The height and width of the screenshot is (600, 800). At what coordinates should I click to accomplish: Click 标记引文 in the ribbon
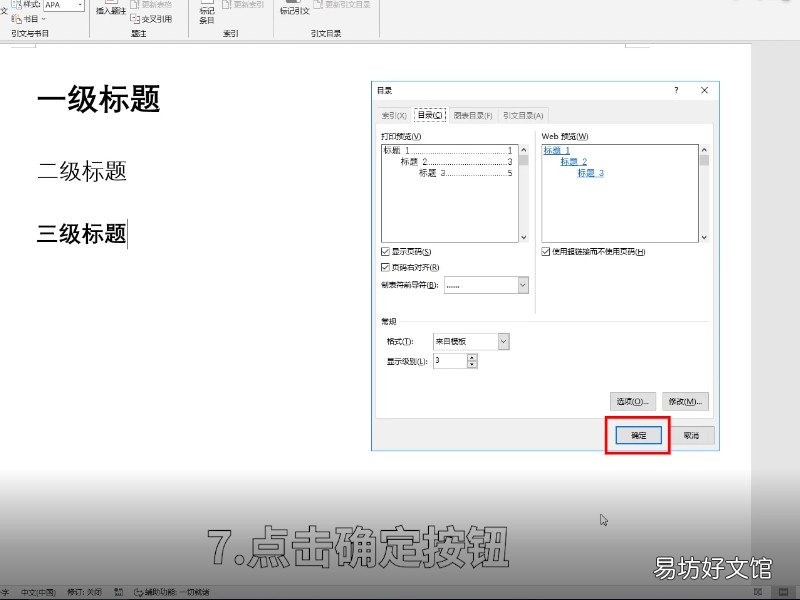pyautogui.click(x=294, y=8)
